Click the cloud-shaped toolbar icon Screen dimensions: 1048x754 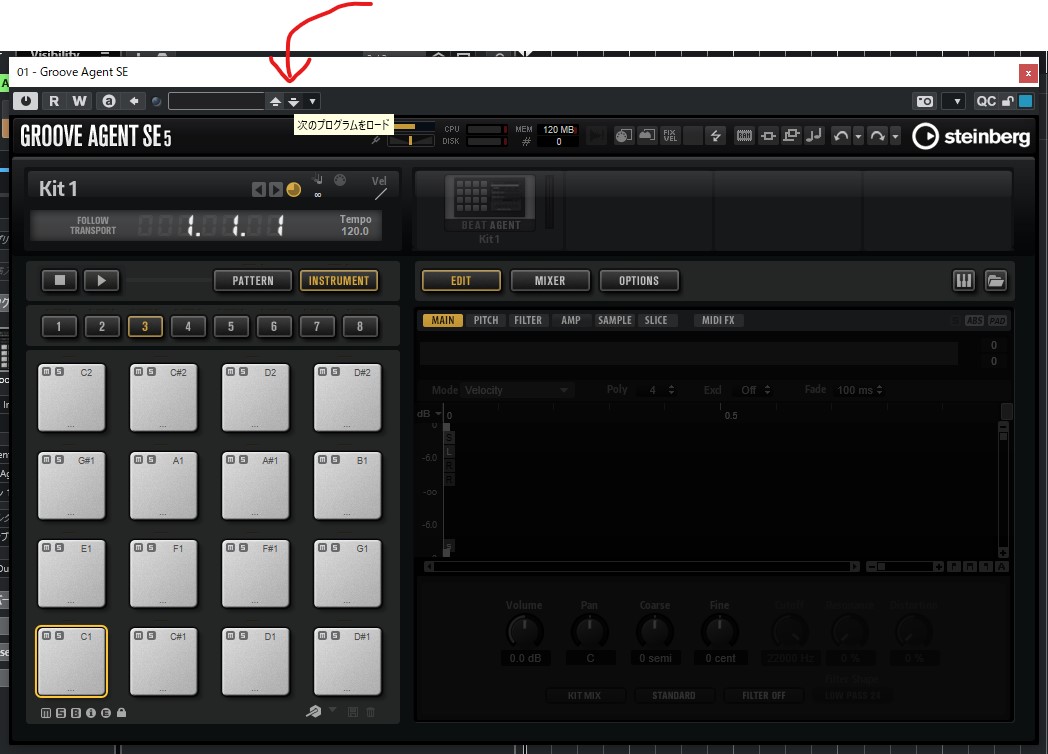tap(647, 136)
